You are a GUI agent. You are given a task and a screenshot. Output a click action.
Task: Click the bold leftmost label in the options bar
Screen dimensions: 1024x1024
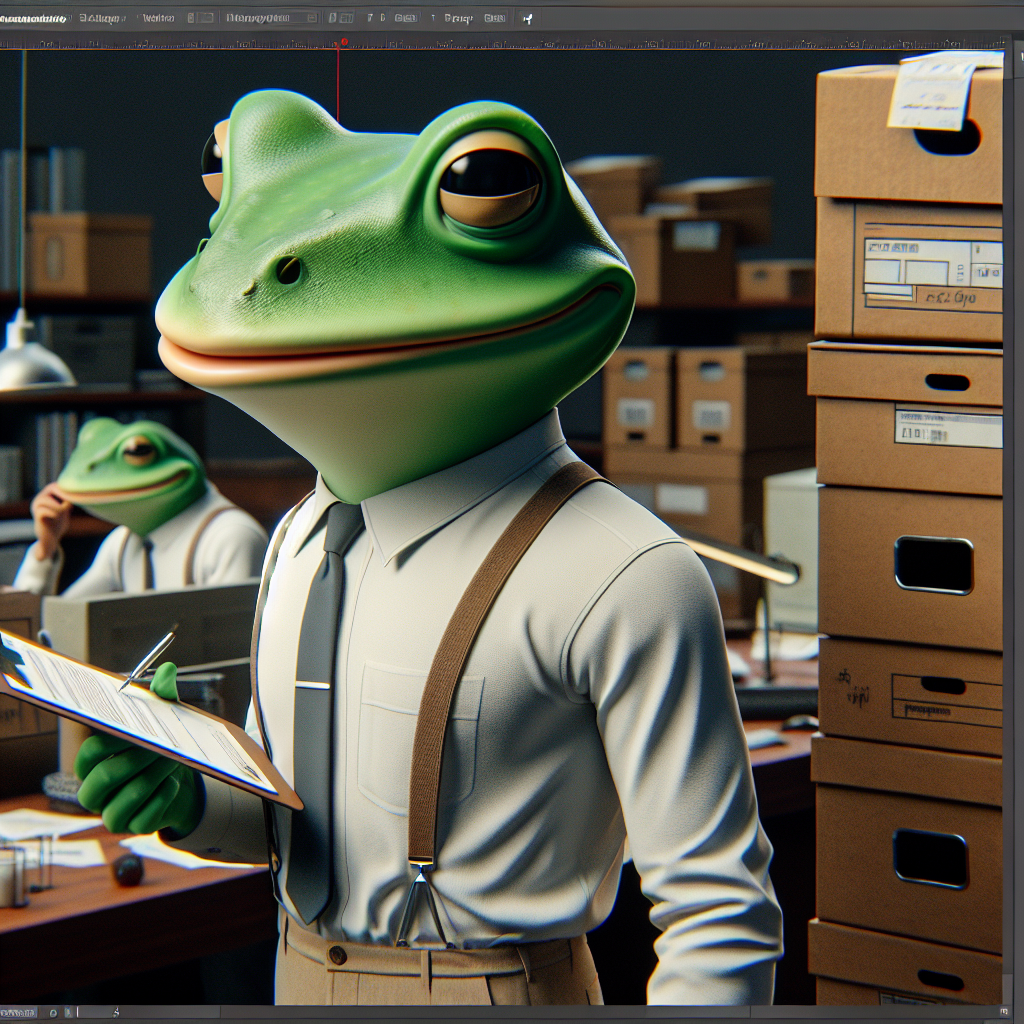click(x=33, y=18)
